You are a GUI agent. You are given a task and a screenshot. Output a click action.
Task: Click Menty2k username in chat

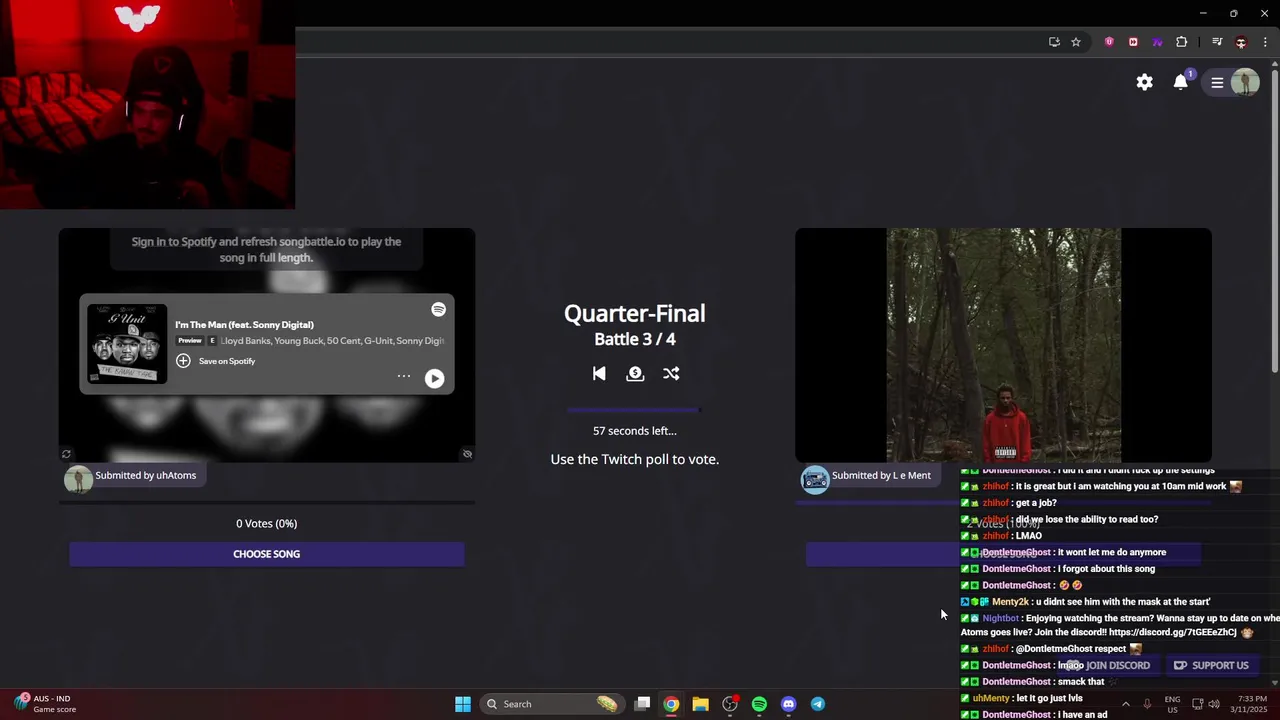pyautogui.click(x=1010, y=602)
